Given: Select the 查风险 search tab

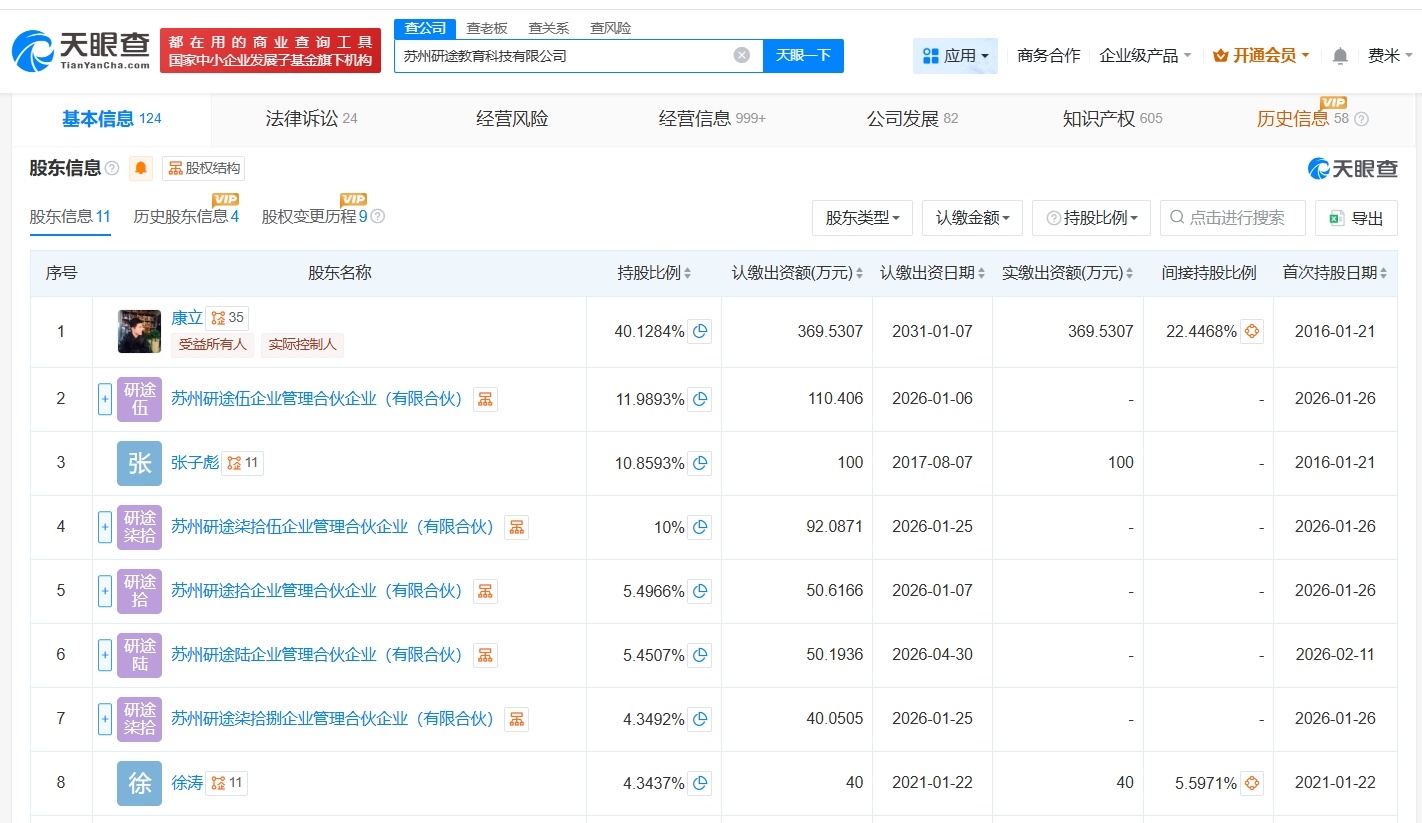Looking at the screenshot, I should (611, 28).
